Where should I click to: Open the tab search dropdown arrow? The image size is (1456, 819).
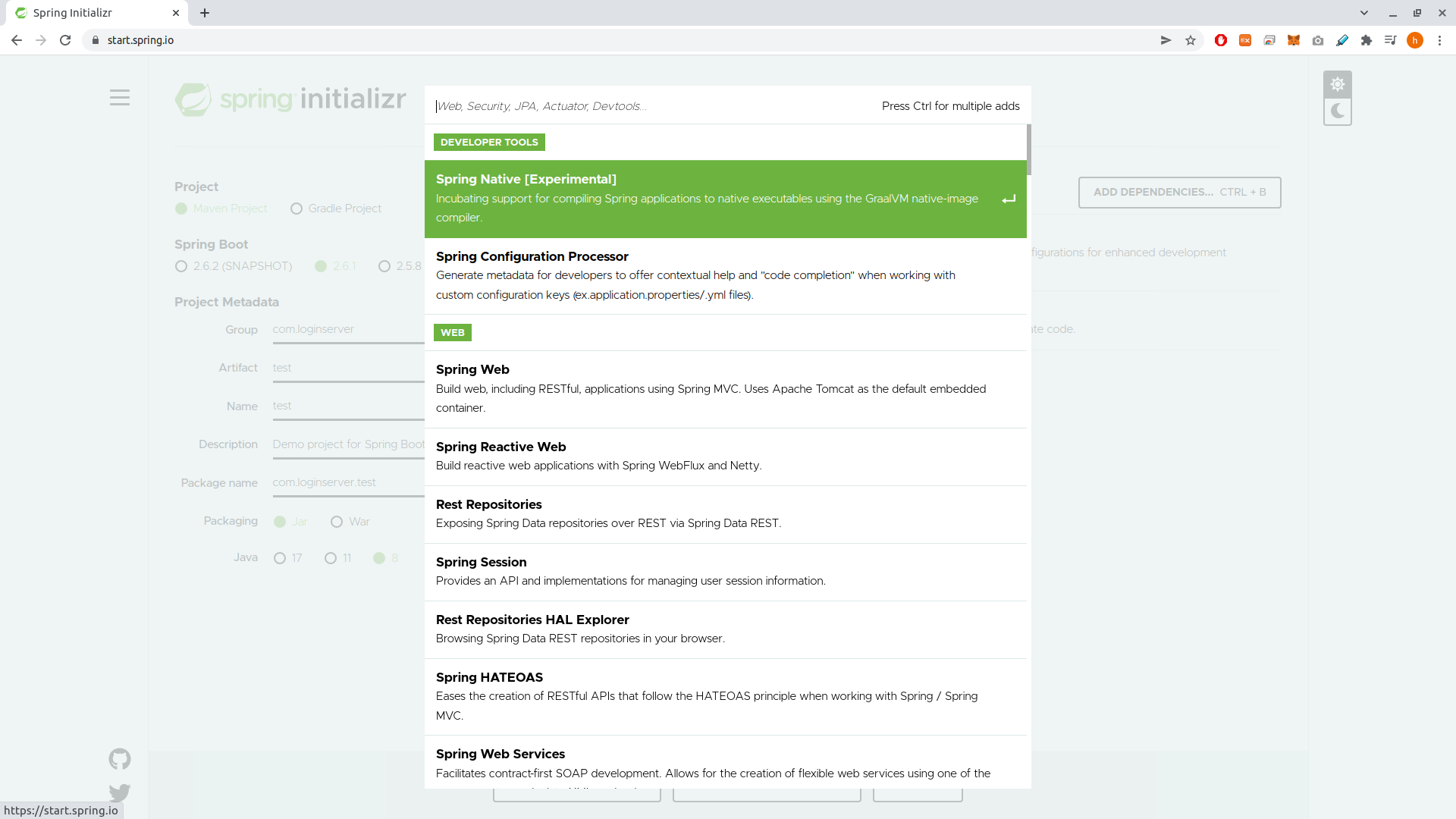click(1364, 13)
